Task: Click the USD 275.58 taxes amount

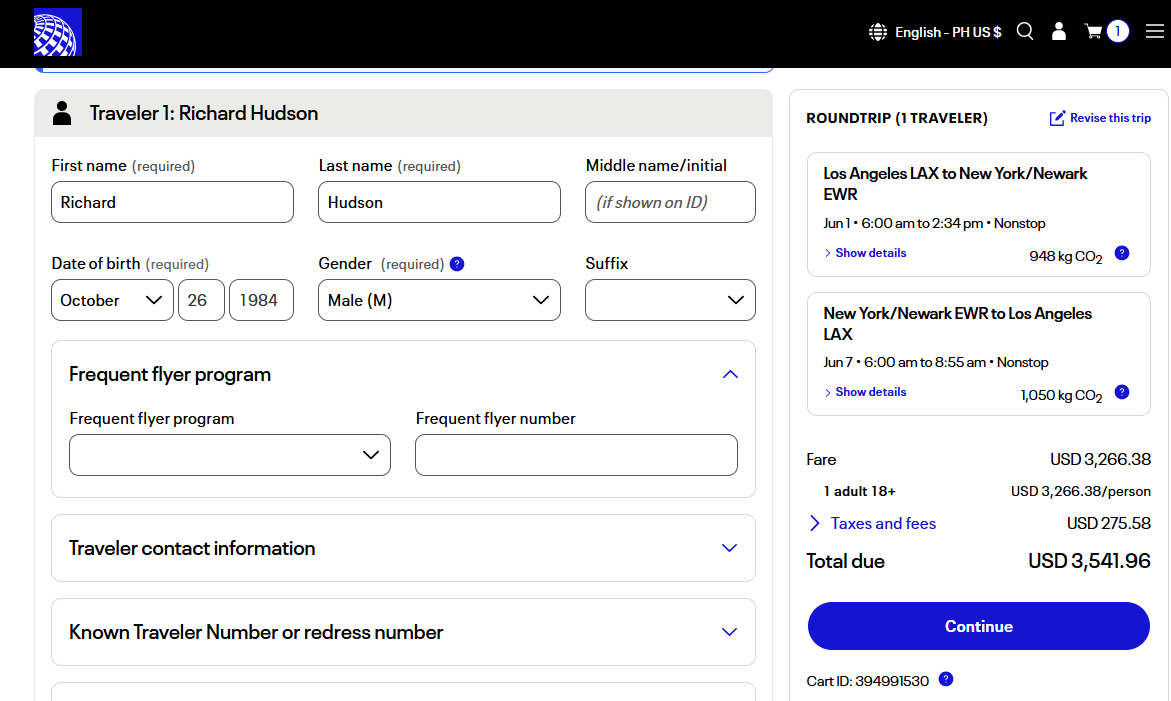Action: click(x=1108, y=523)
